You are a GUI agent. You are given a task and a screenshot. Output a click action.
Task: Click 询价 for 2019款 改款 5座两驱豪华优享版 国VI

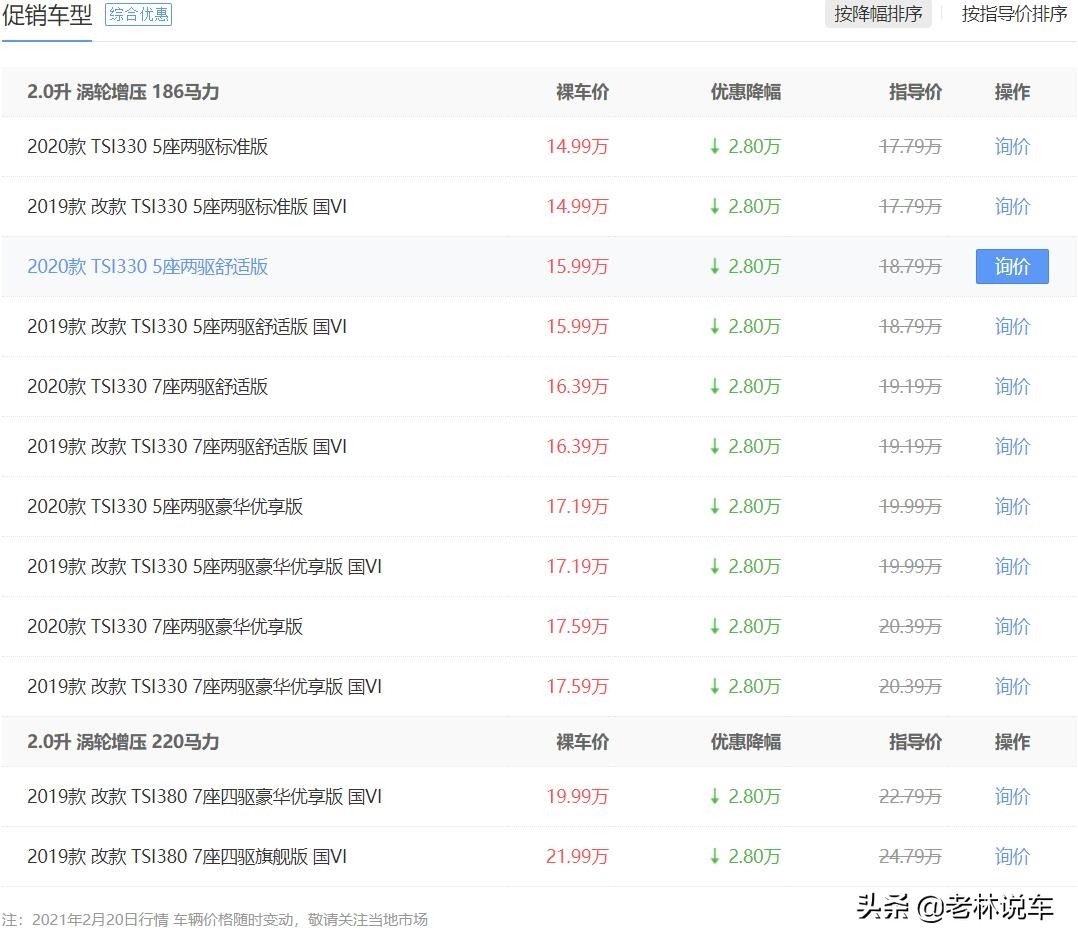click(x=1012, y=566)
